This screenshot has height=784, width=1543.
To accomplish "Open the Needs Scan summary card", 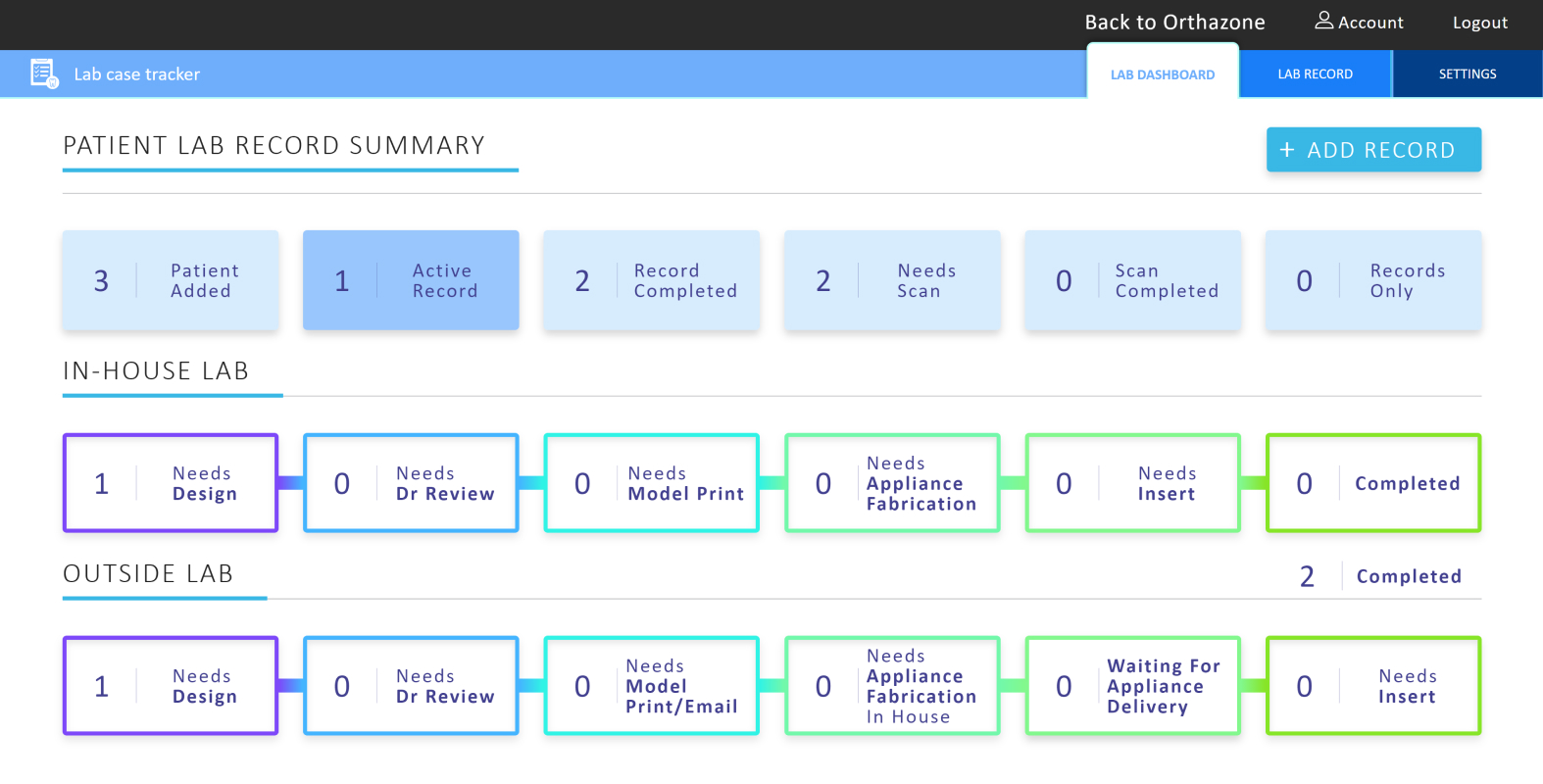I will [x=892, y=280].
